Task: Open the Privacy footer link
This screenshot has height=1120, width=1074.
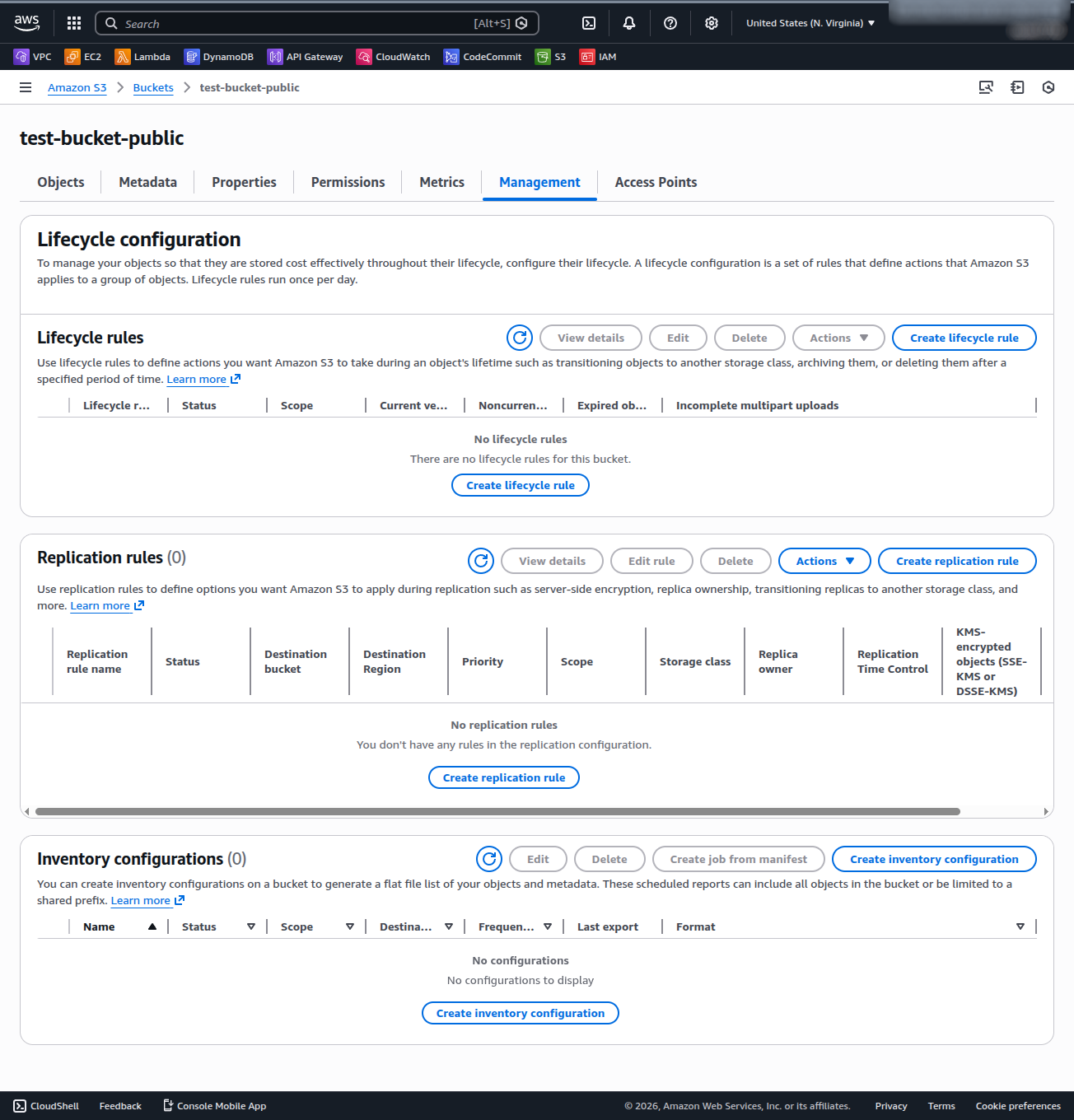Action: pos(891,1106)
